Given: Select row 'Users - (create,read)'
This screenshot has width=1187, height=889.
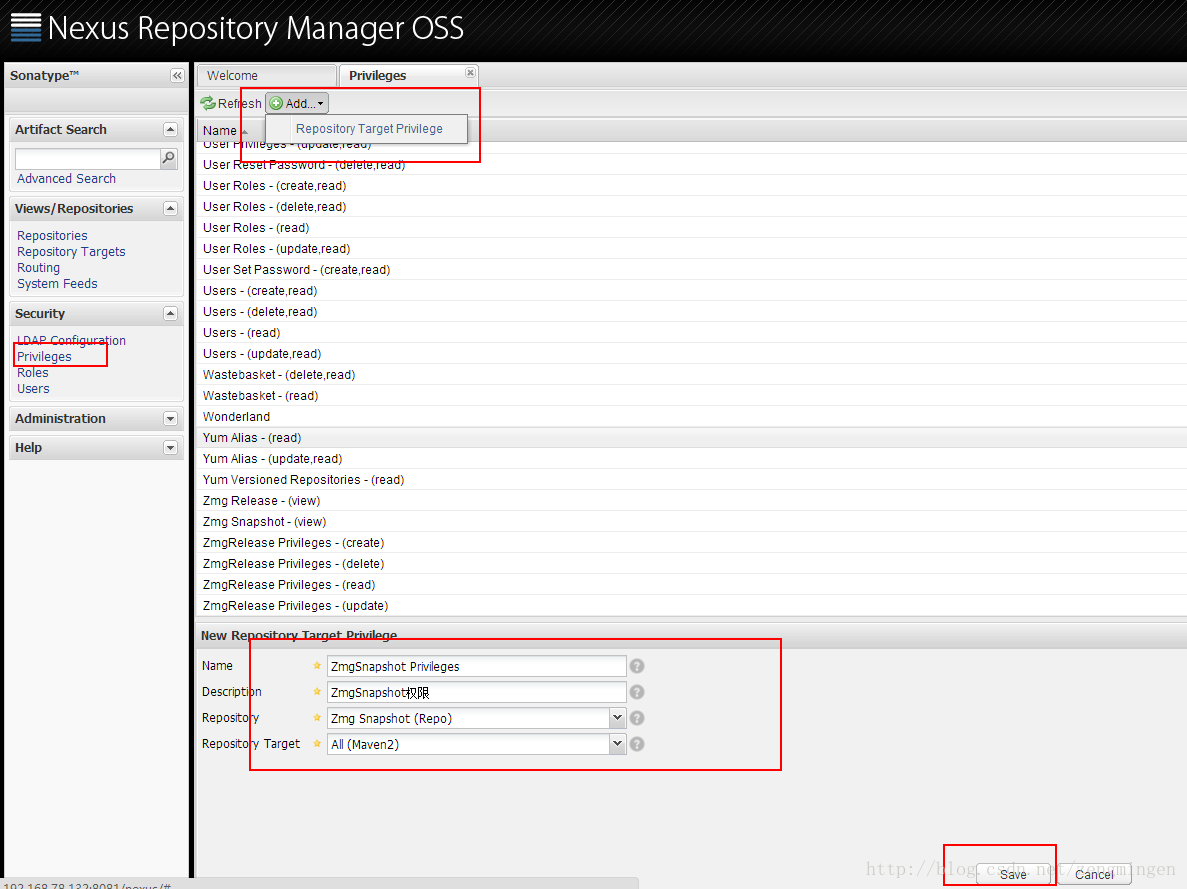Looking at the screenshot, I should (691, 291).
